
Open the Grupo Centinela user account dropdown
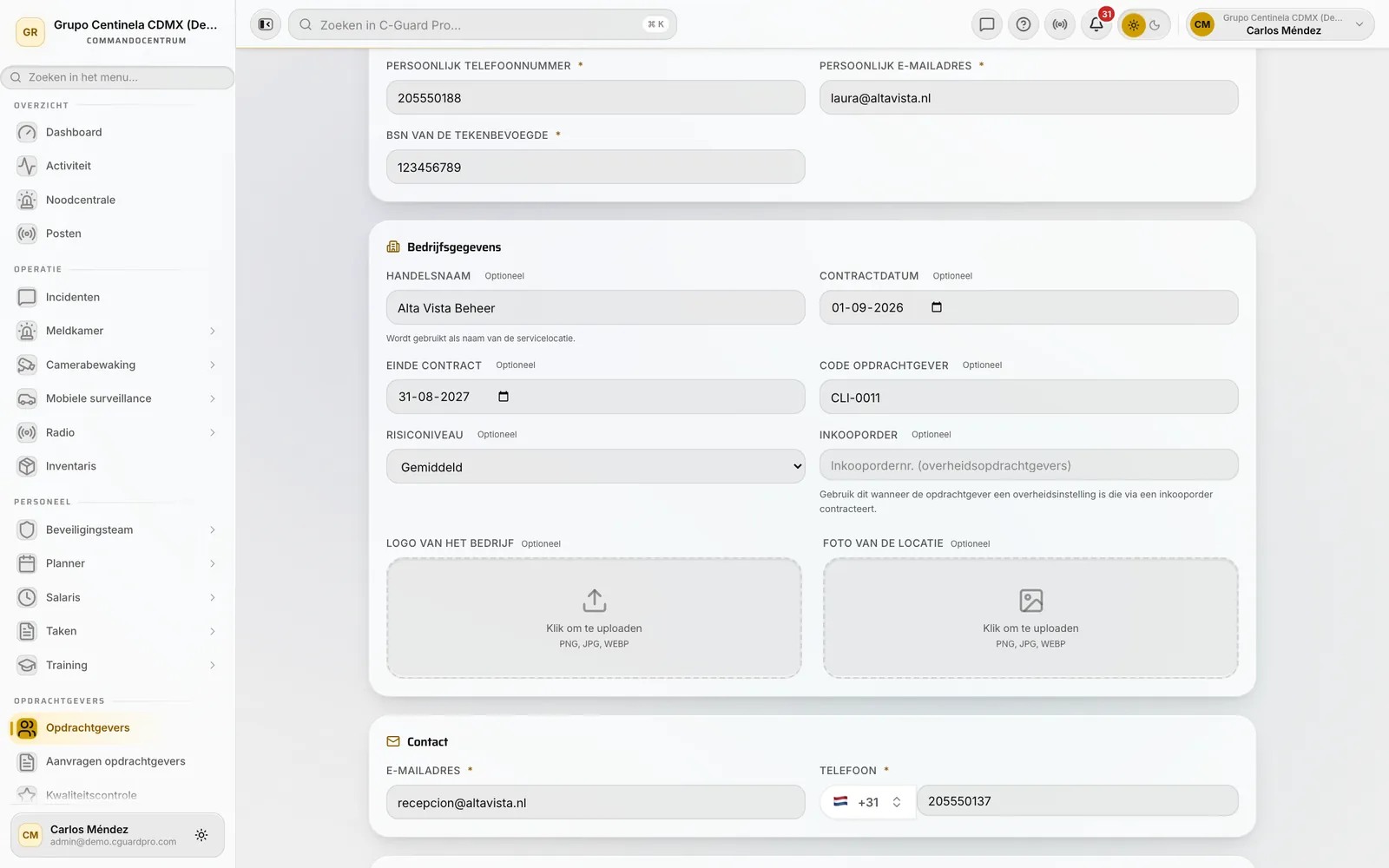(1280, 24)
